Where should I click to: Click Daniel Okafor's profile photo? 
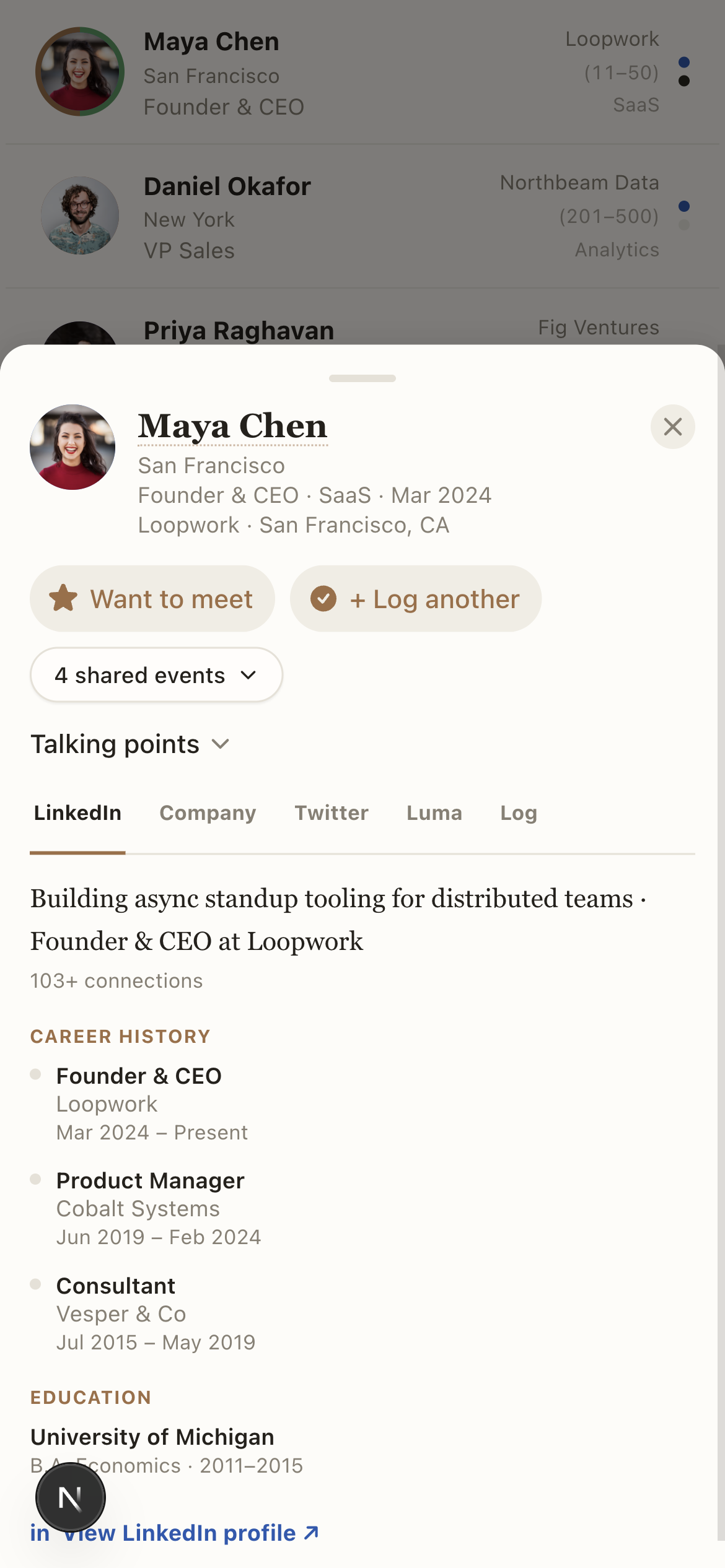tap(80, 216)
